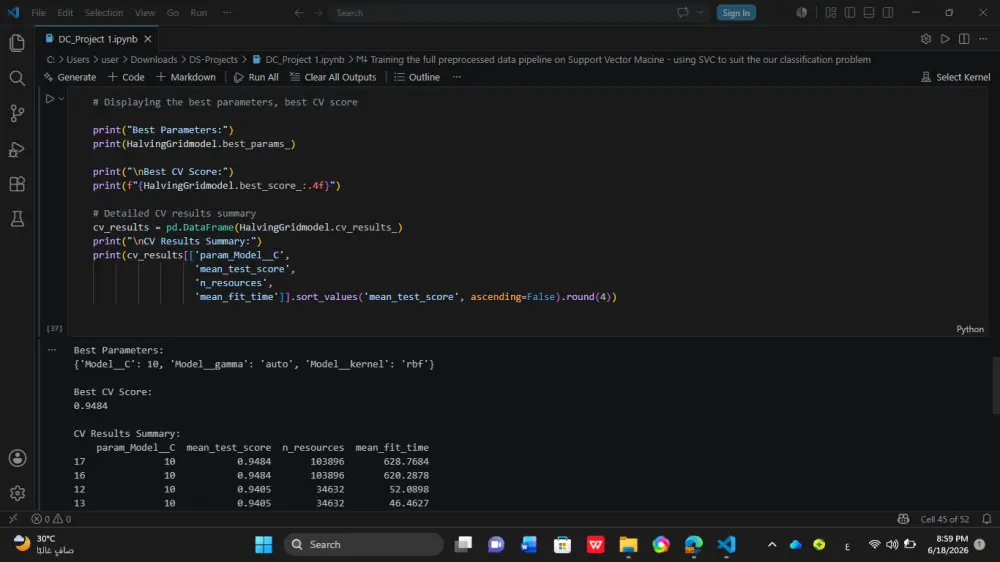Customize layout icon in title bar
This screenshot has height=562, width=1000.
[x=830, y=13]
